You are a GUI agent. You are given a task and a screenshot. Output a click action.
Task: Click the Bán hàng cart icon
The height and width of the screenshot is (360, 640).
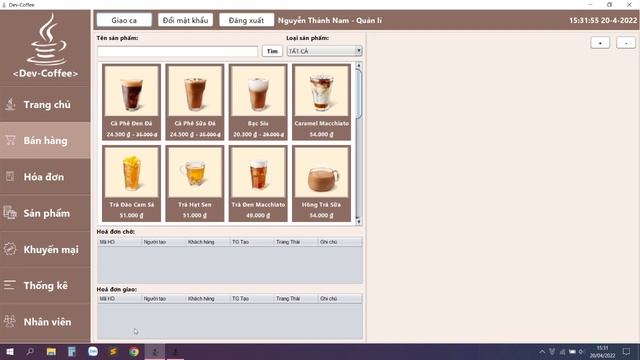[11, 140]
